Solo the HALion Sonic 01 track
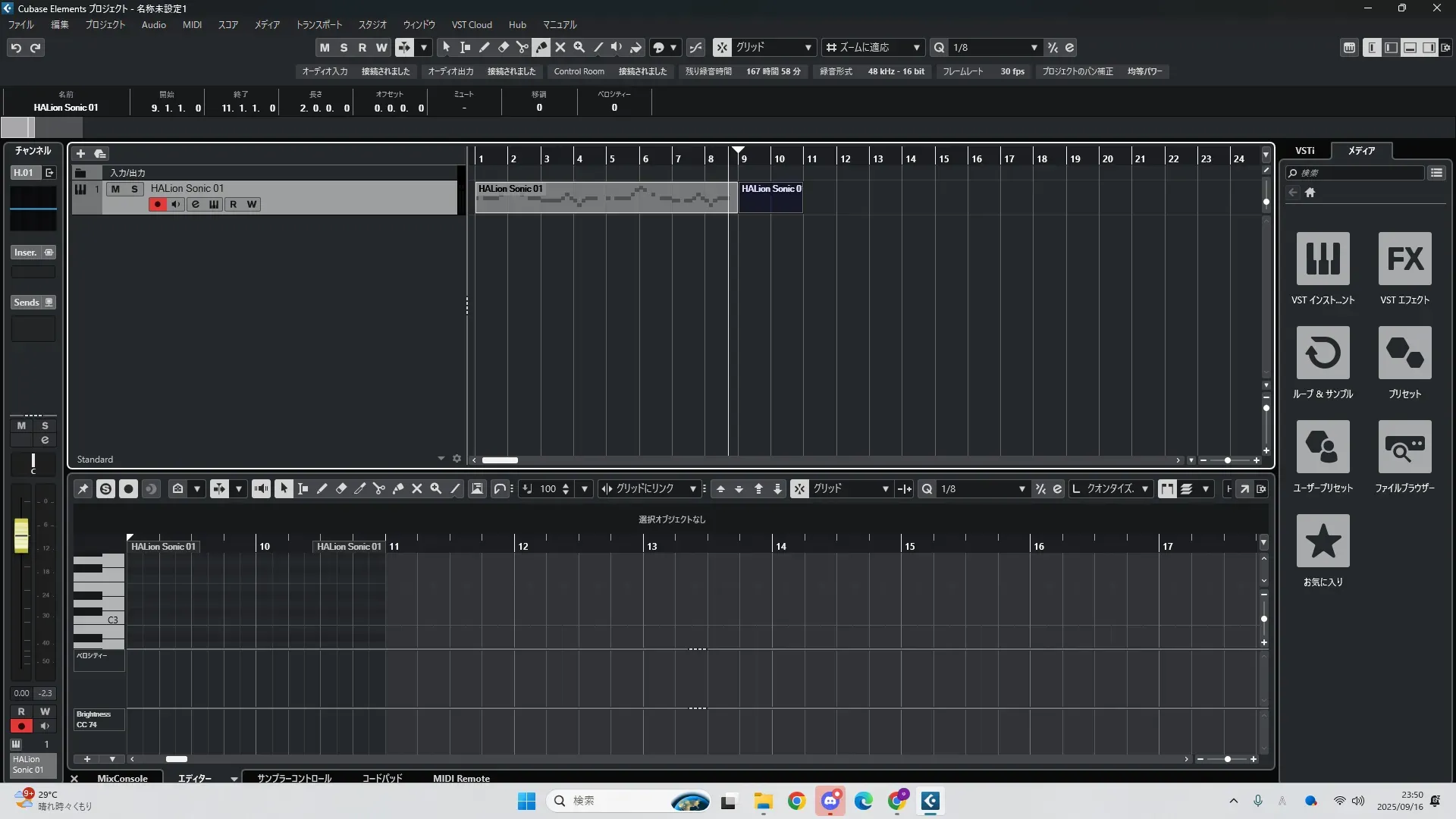The width and height of the screenshot is (1456, 819). point(134,189)
